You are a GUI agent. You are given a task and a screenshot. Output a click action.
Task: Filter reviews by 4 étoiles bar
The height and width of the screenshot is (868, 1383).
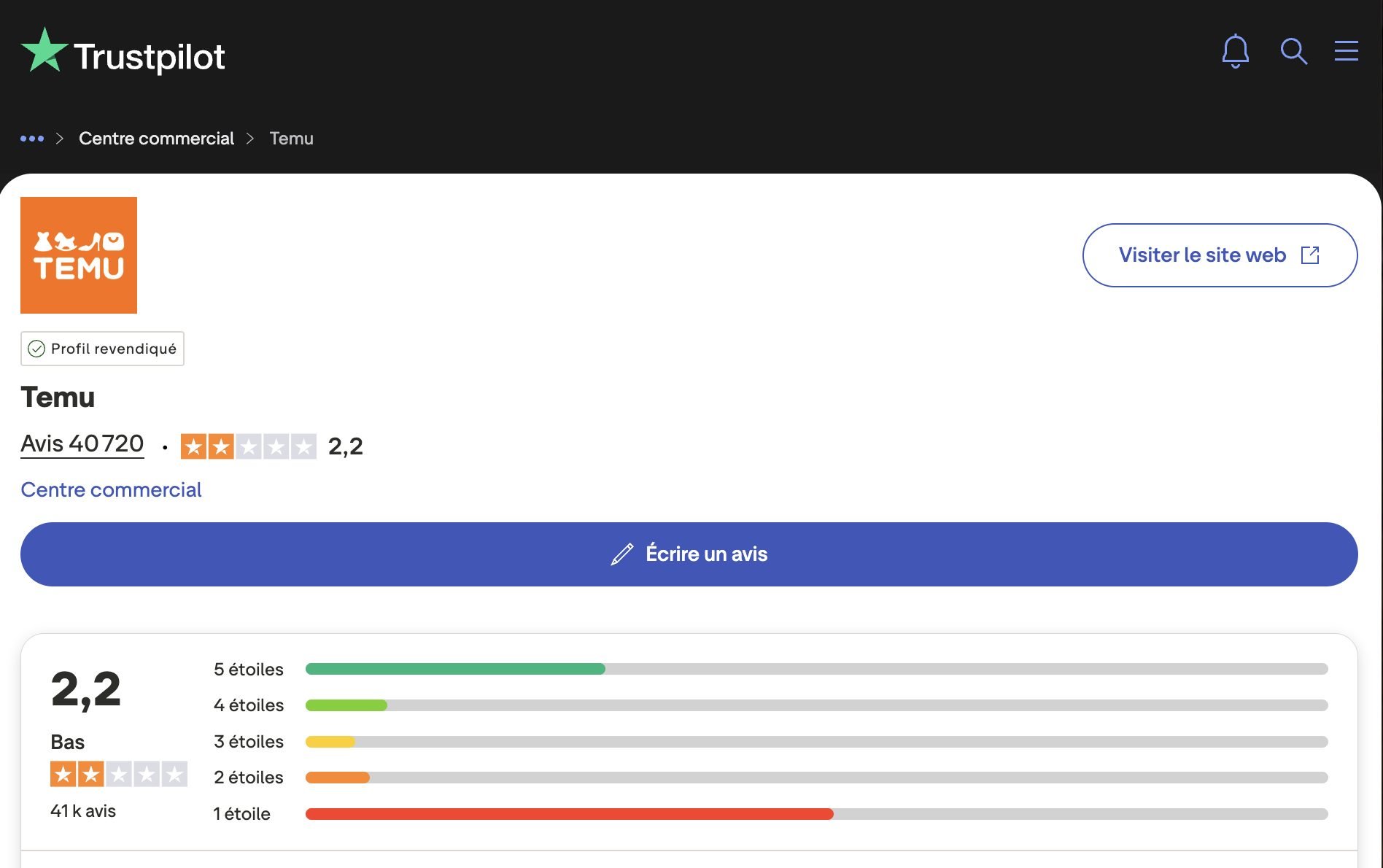pyautogui.click(x=817, y=705)
